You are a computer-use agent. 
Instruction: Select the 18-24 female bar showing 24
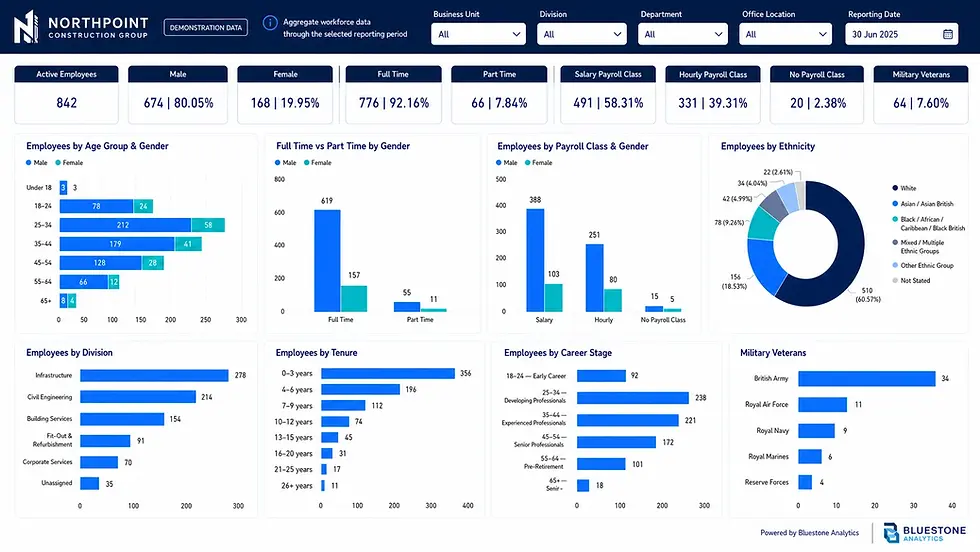(143, 206)
